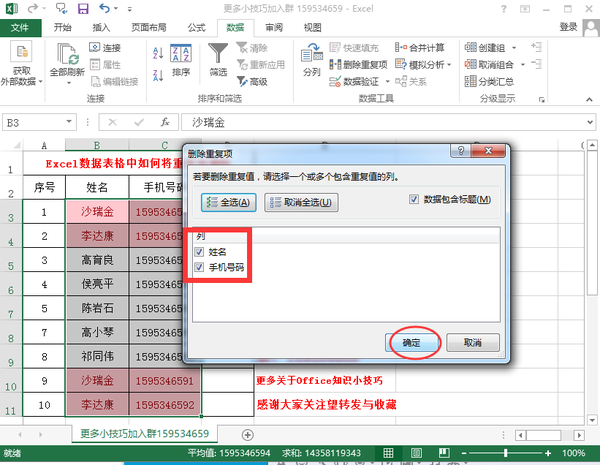Click 分列 (Text to Columns)
Viewport: 600px width, 465px height.
pos(311,59)
